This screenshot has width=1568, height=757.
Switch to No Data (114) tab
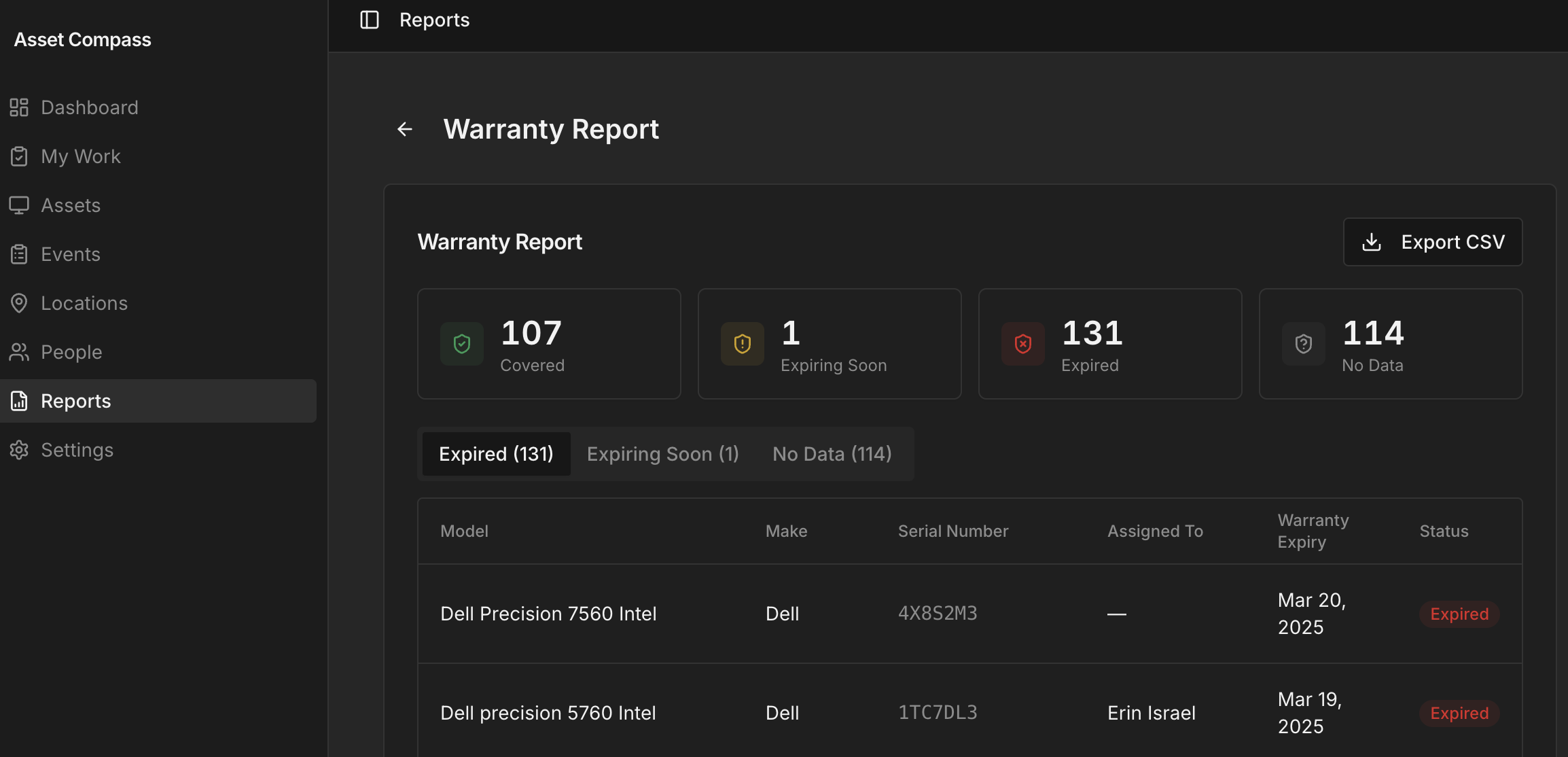click(832, 454)
